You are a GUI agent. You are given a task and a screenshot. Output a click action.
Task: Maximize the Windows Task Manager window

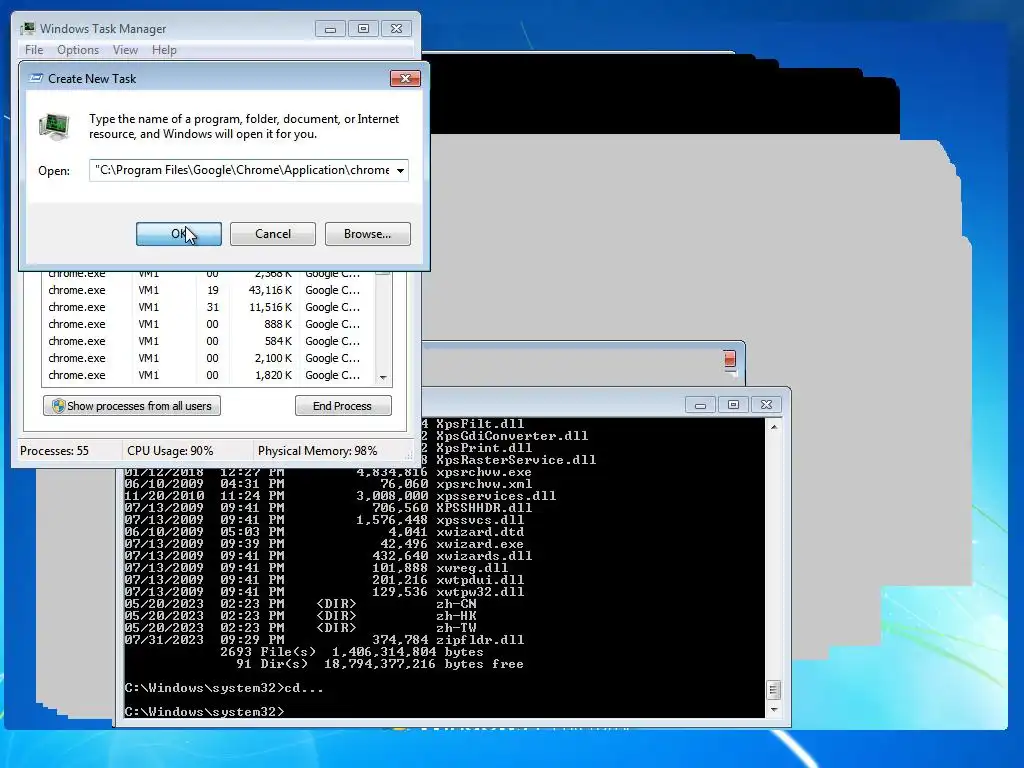[363, 29]
